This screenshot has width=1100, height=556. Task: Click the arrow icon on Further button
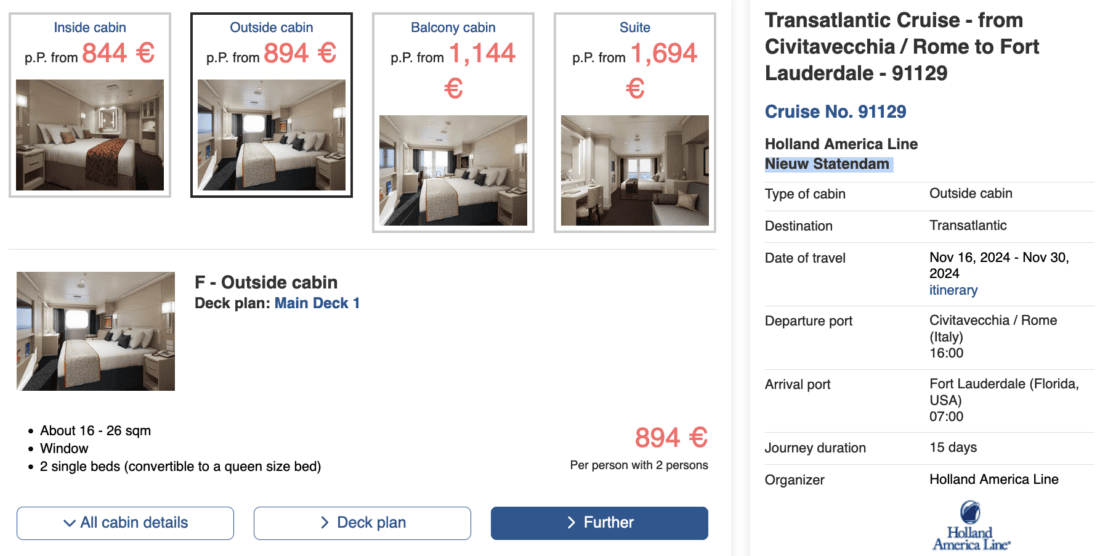[x=571, y=523]
